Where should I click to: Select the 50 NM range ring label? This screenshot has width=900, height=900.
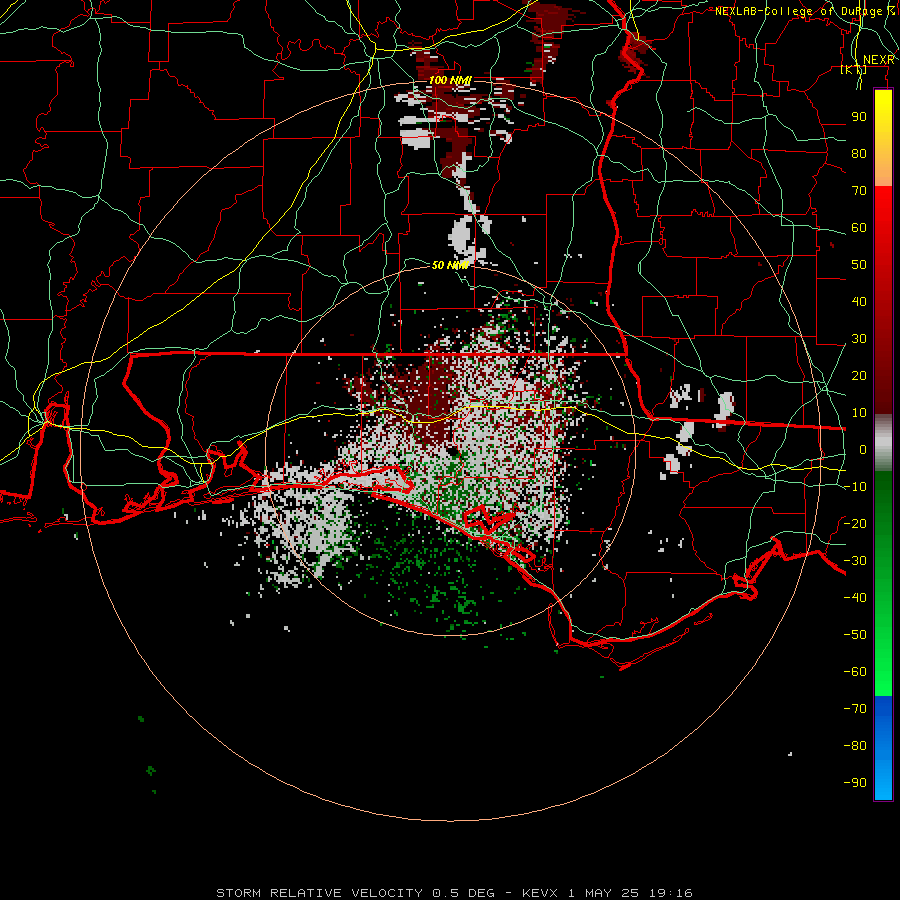coord(450,265)
